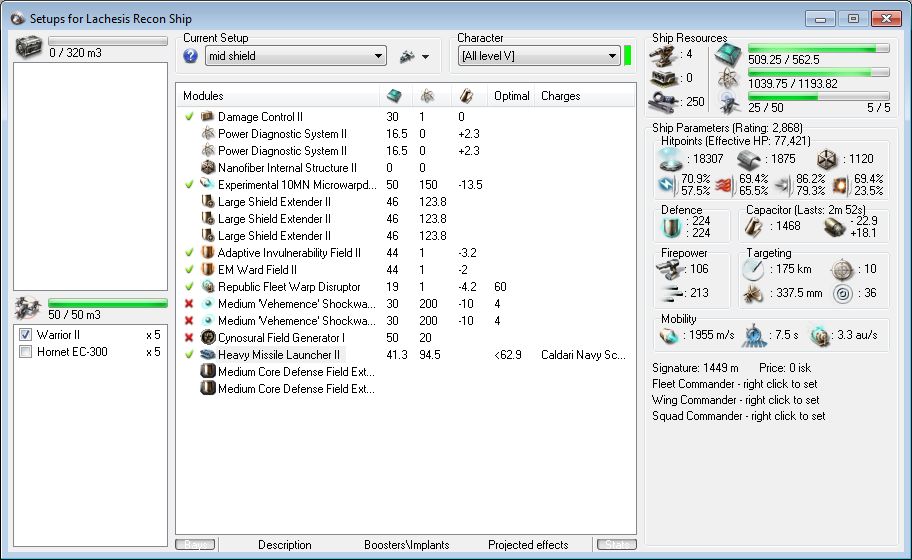Click the Squad Commander line
The height and width of the screenshot is (560, 912).
click(x=738, y=416)
